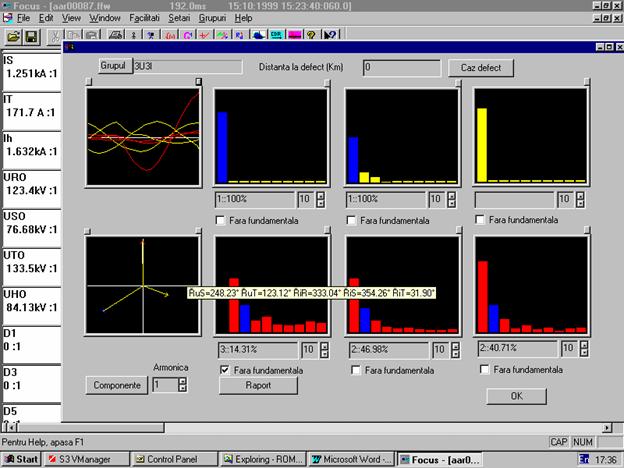Click the Distanta la defect input field
This screenshot has height=468, width=624.
coord(399,67)
